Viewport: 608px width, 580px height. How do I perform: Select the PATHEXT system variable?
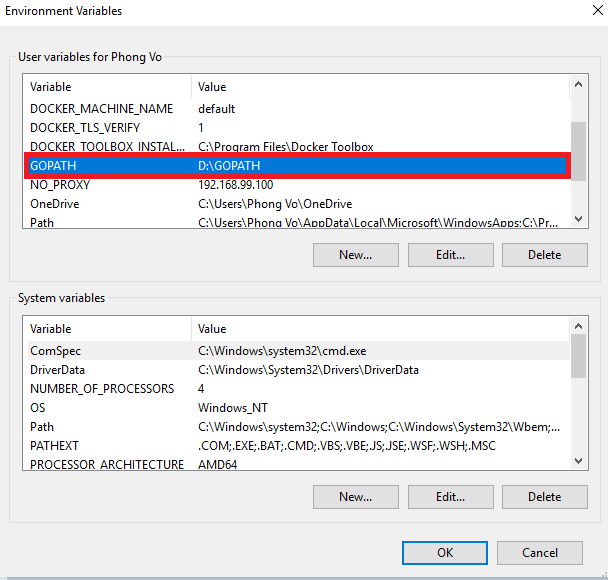point(299,445)
